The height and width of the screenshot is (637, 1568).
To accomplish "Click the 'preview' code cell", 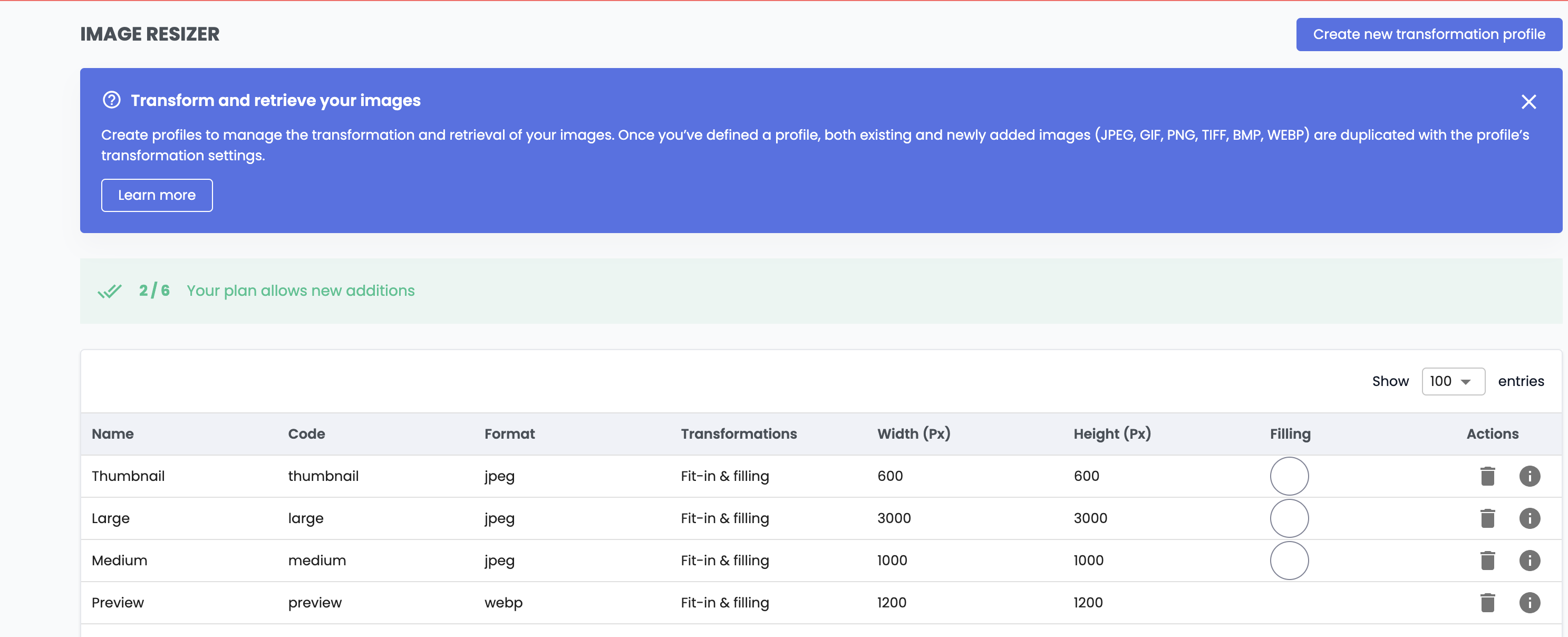I will 315,602.
